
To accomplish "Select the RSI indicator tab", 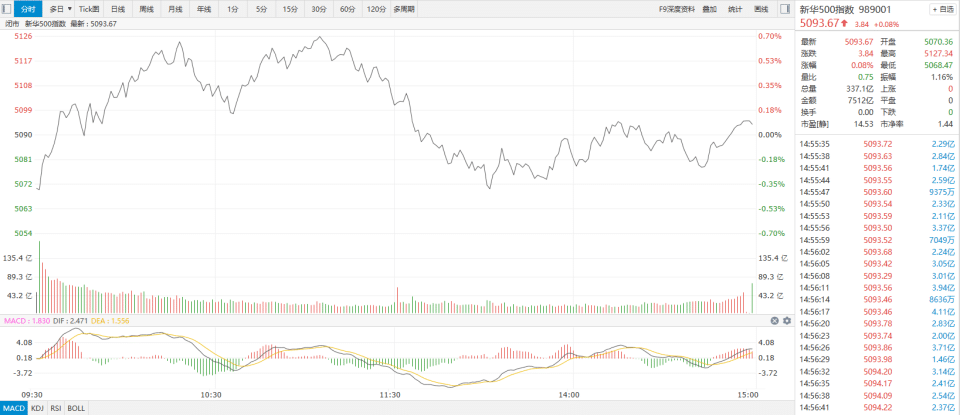I will point(57,408).
